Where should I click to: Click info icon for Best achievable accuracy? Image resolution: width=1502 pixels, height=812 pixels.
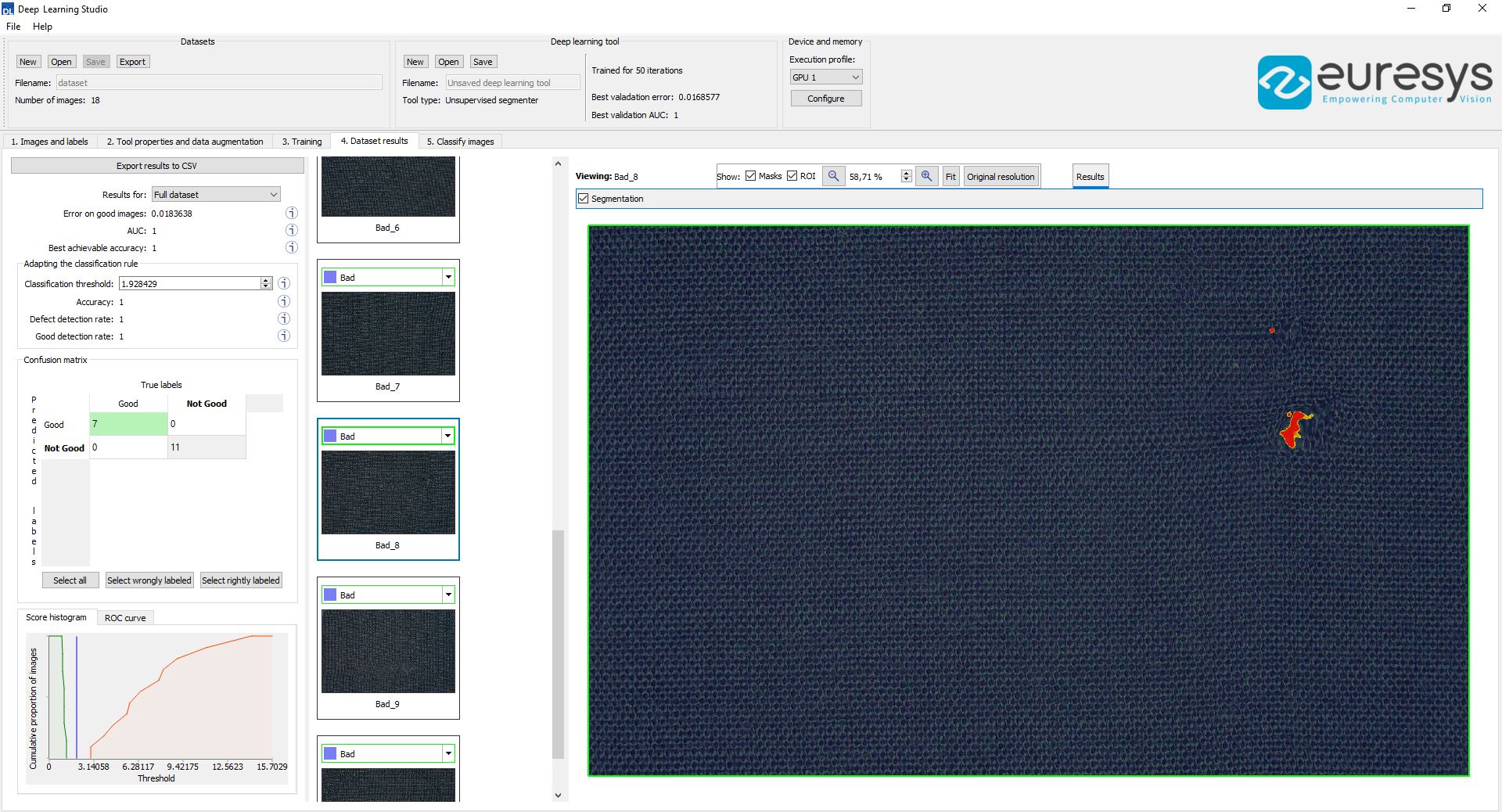click(291, 248)
